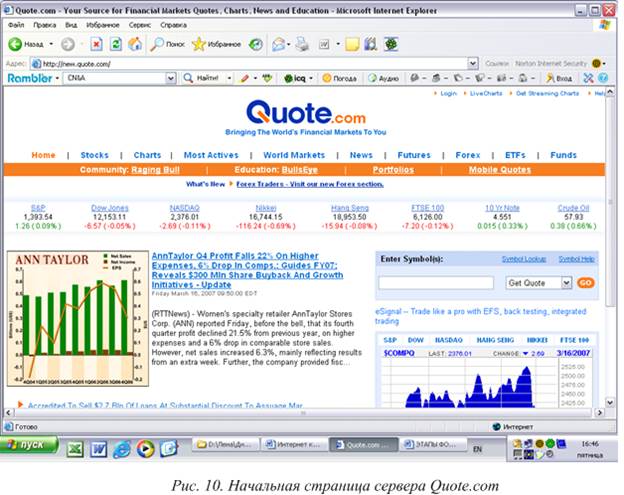Click the ICQ flower toolbar icon
Image resolution: width=624 pixels, height=495 pixels.
point(391,44)
